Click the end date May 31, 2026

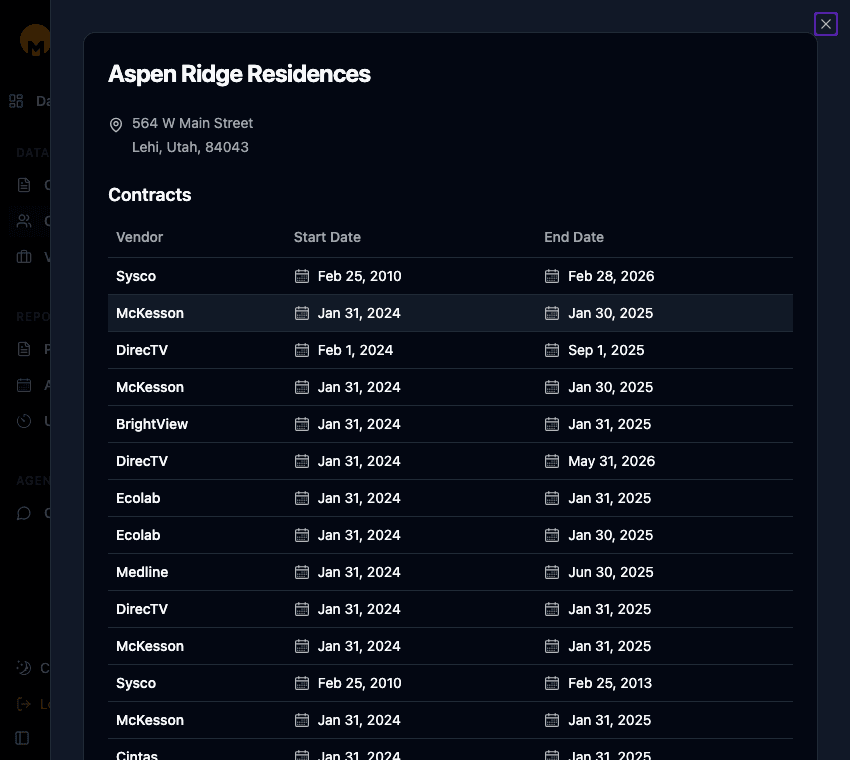coord(611,461)
